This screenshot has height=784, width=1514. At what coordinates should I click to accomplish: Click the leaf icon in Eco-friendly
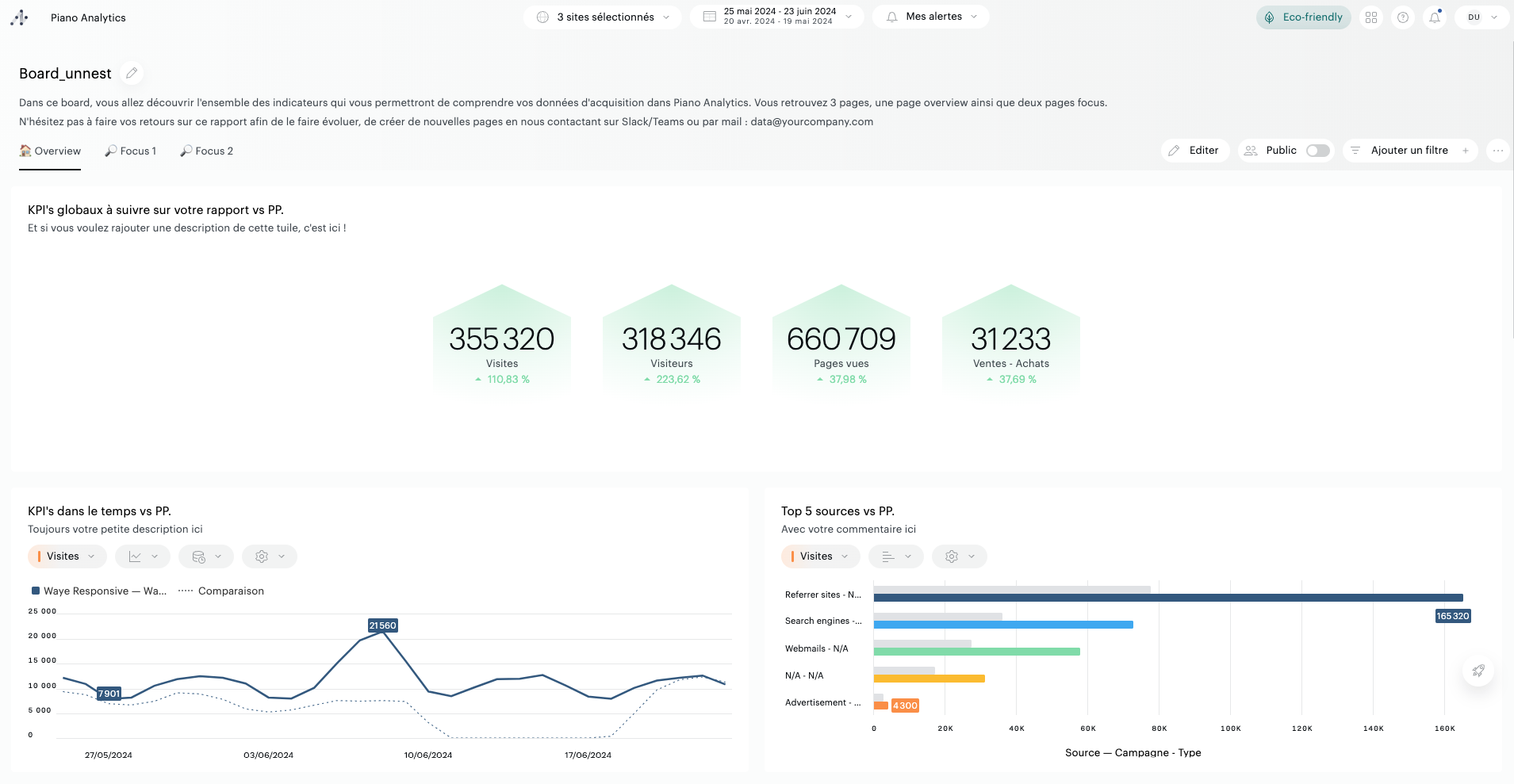(1270, 17)
